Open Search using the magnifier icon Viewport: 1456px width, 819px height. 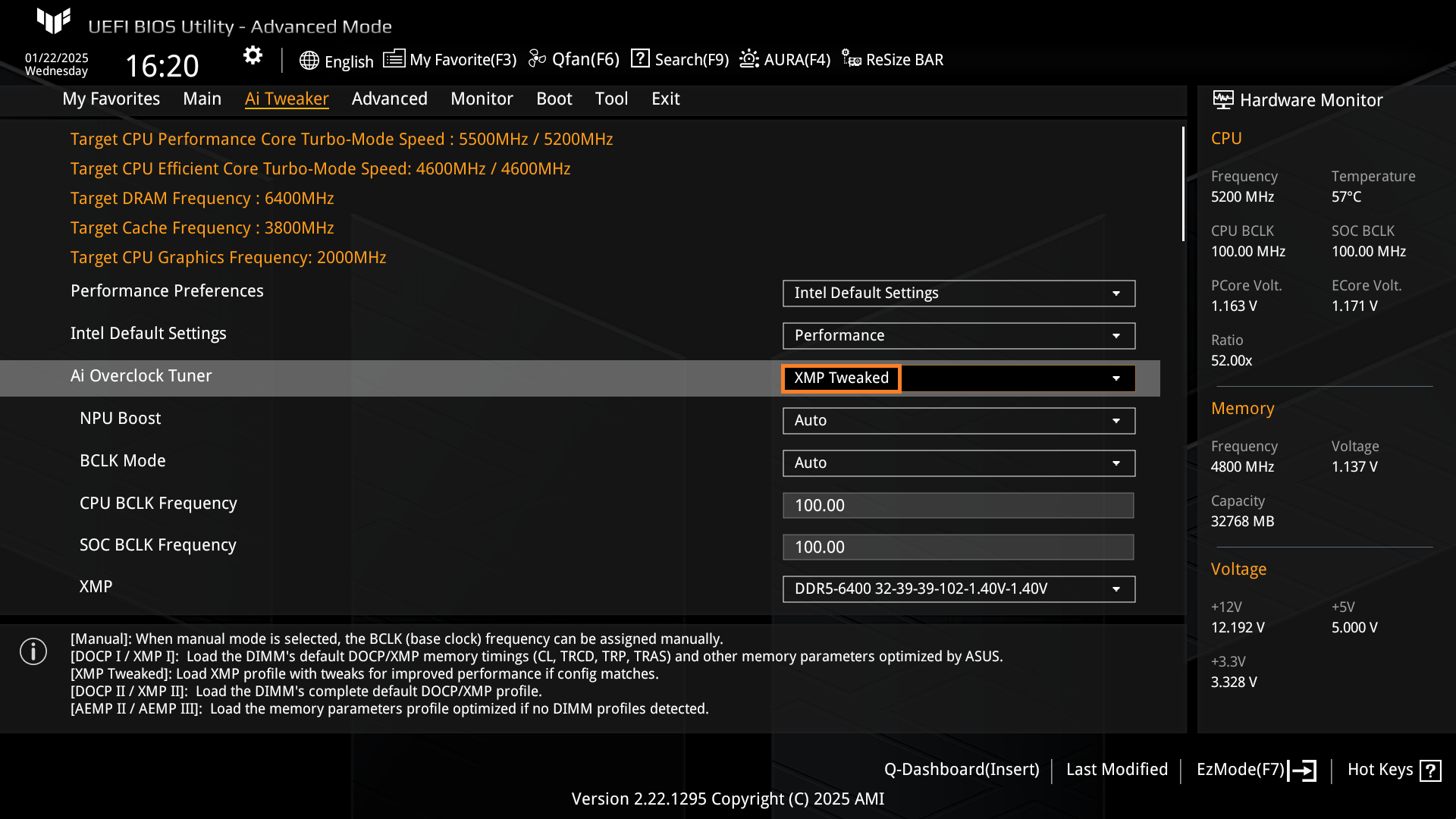[641, 58]
